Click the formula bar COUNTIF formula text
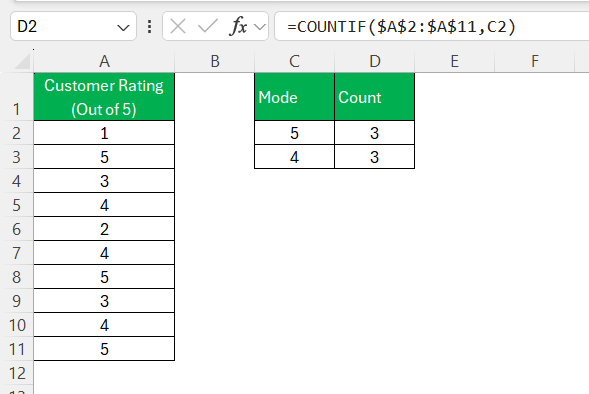Image resolution: width=589 pixels, height=394 pixels. point(402,27)
